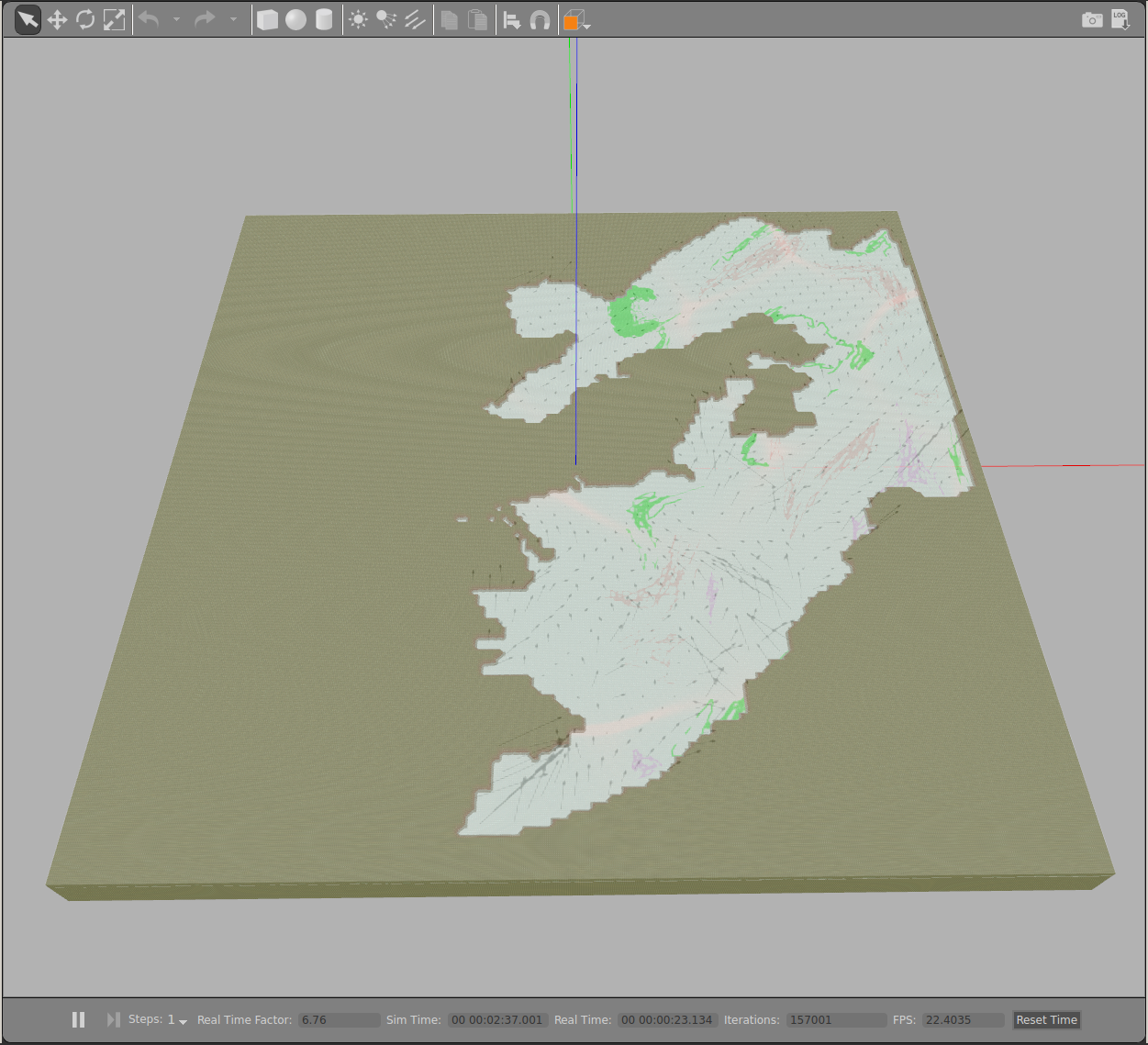Open the align tool

(x=512, y=20)
